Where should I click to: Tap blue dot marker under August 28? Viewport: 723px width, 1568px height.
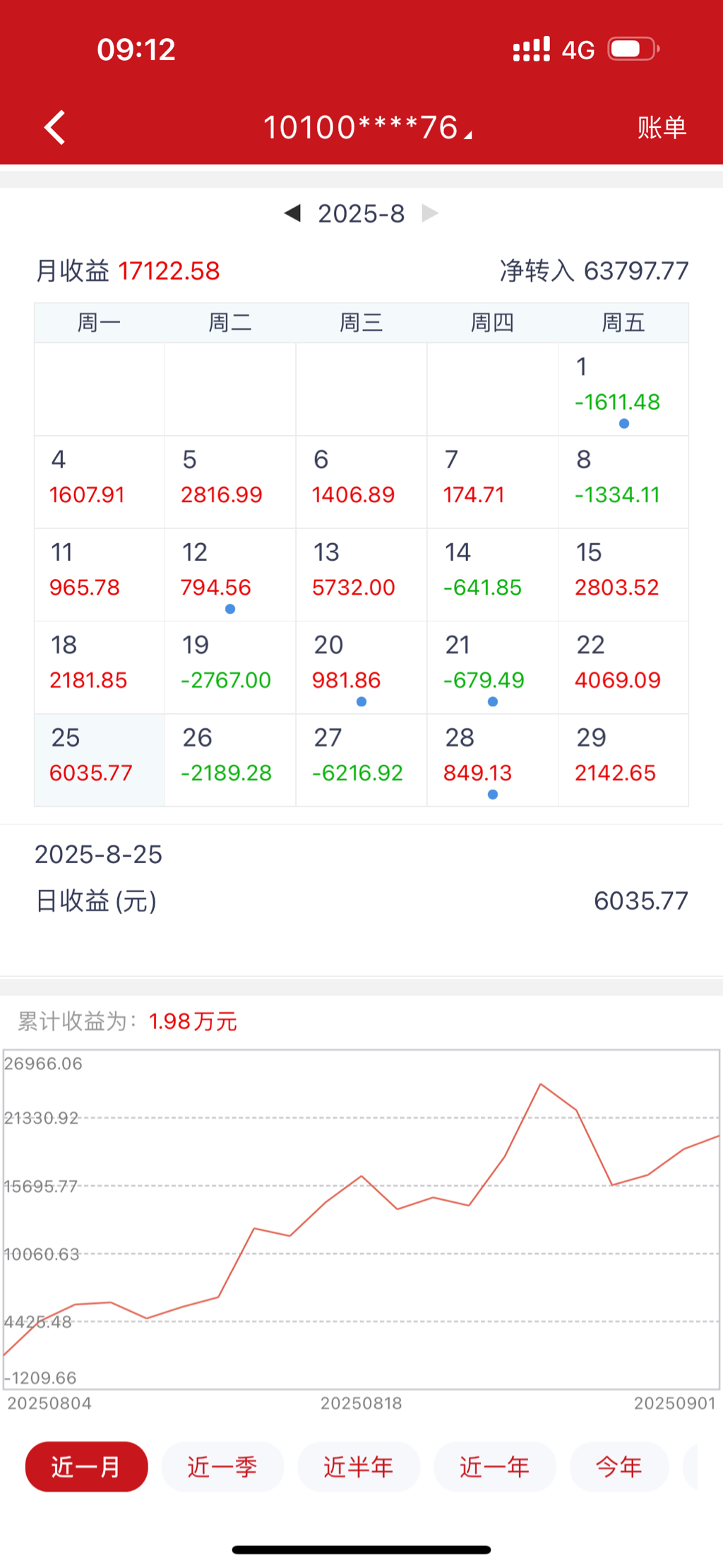493,795
